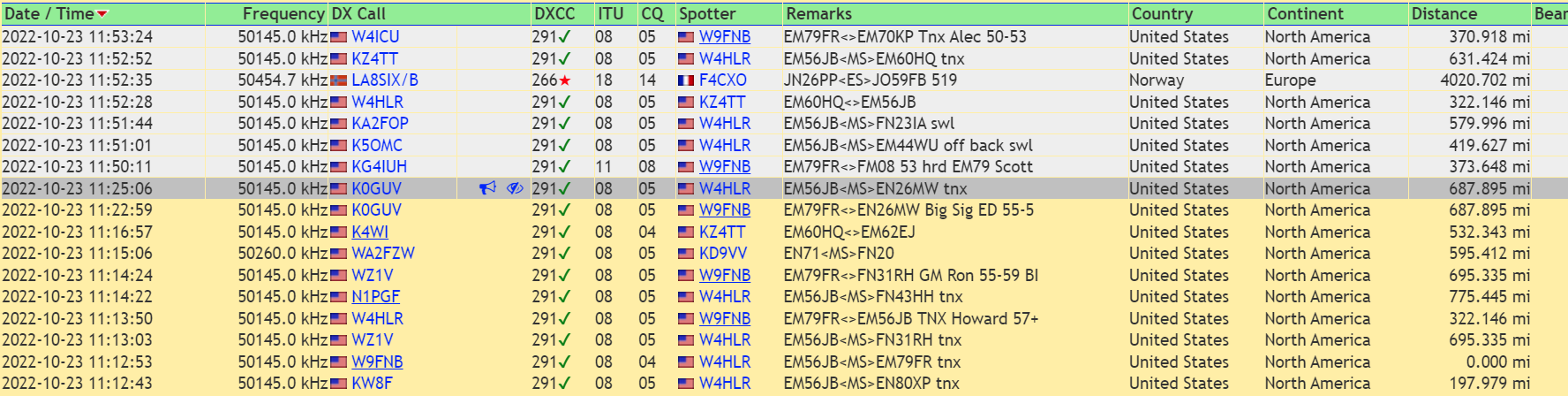Open the K4WI callsign link

pos(369,232)
